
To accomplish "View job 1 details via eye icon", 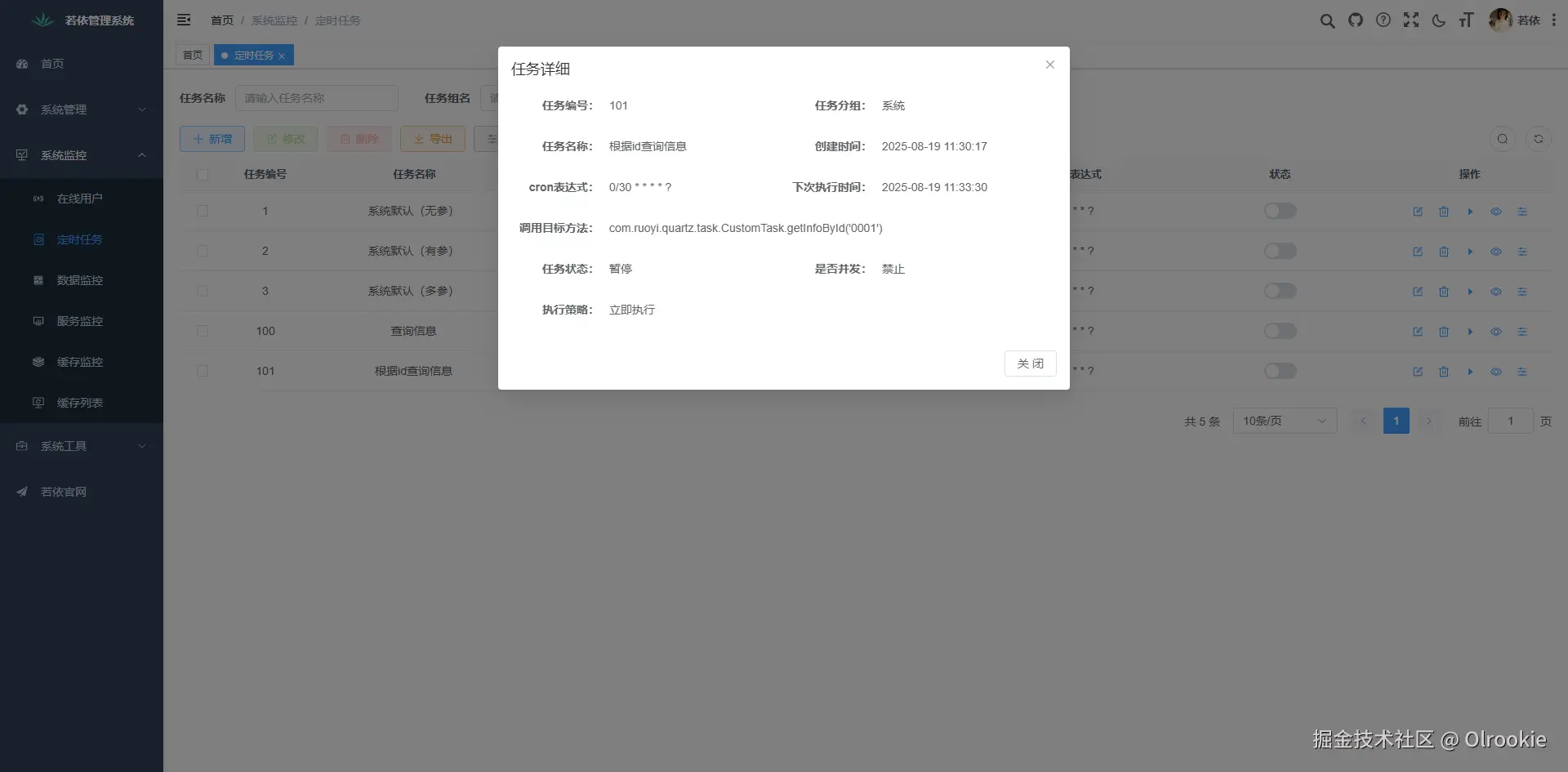I will click(x=1497, y=211).
